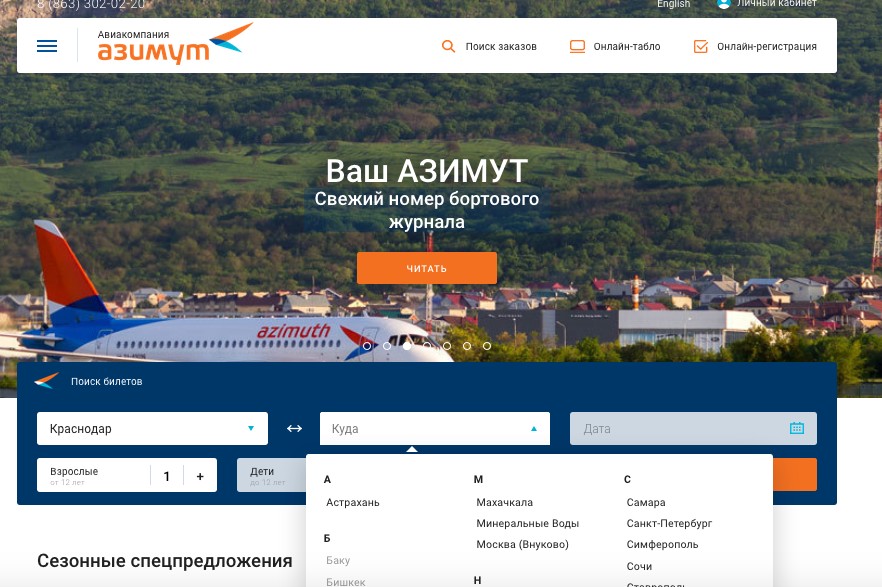Image resolution: width=882 pixels, height=587 pixels.
Task: Open the calendar icon in date field
Action: pyautogui.click(x=796, y=428)
